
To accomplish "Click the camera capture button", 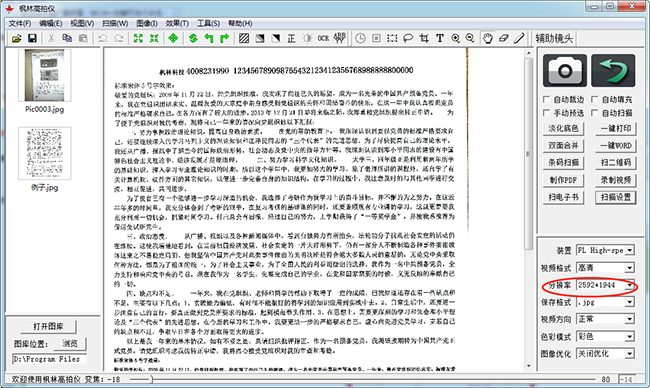I will [565, 70].
